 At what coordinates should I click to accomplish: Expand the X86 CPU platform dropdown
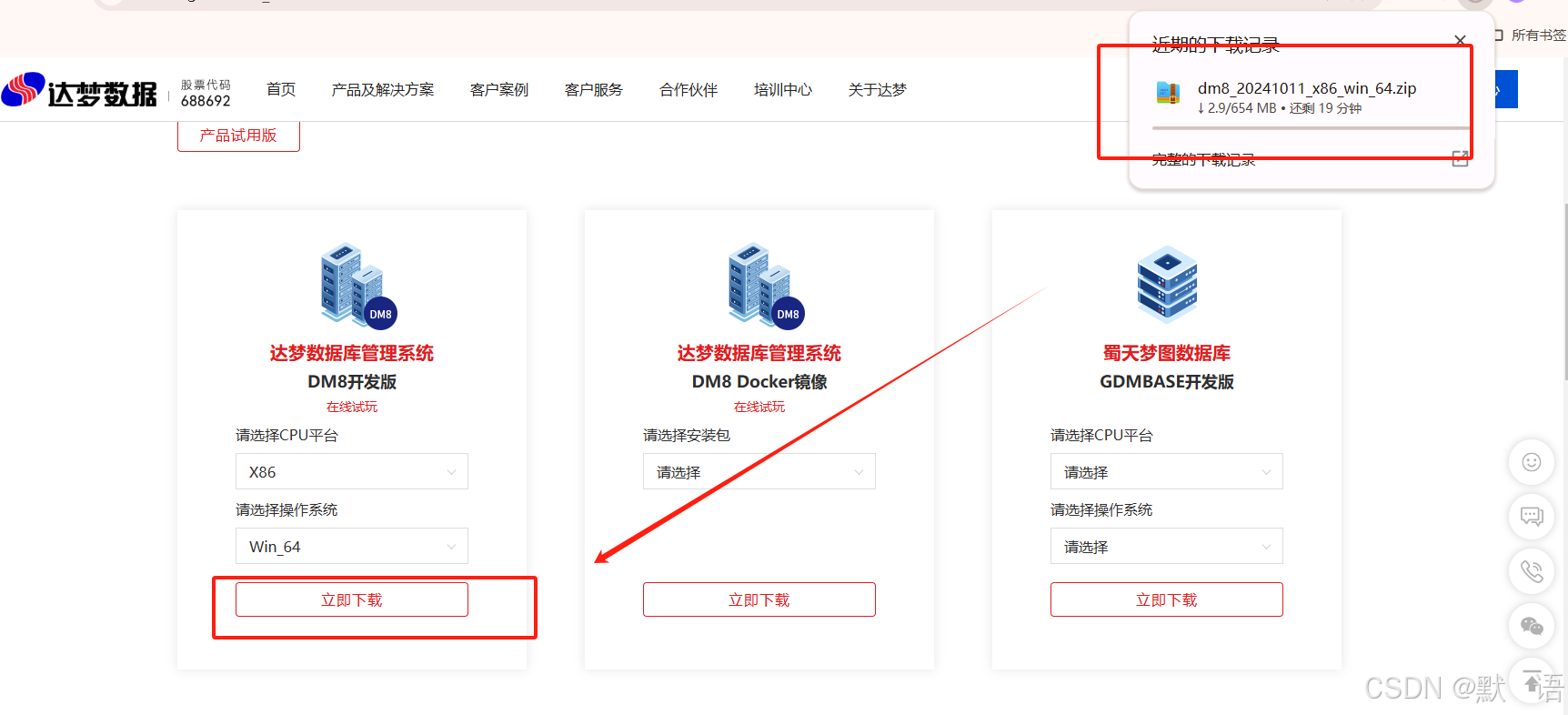(352, 471)
